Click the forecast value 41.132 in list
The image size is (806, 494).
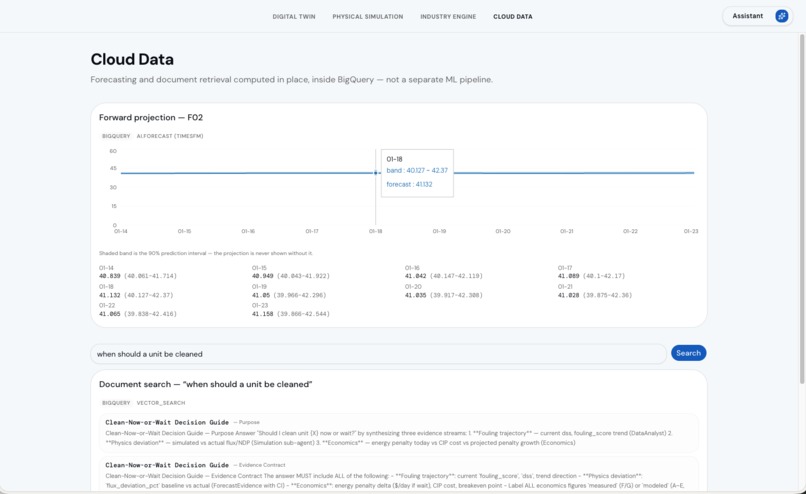pyautogui.click(x=109, y=296)
